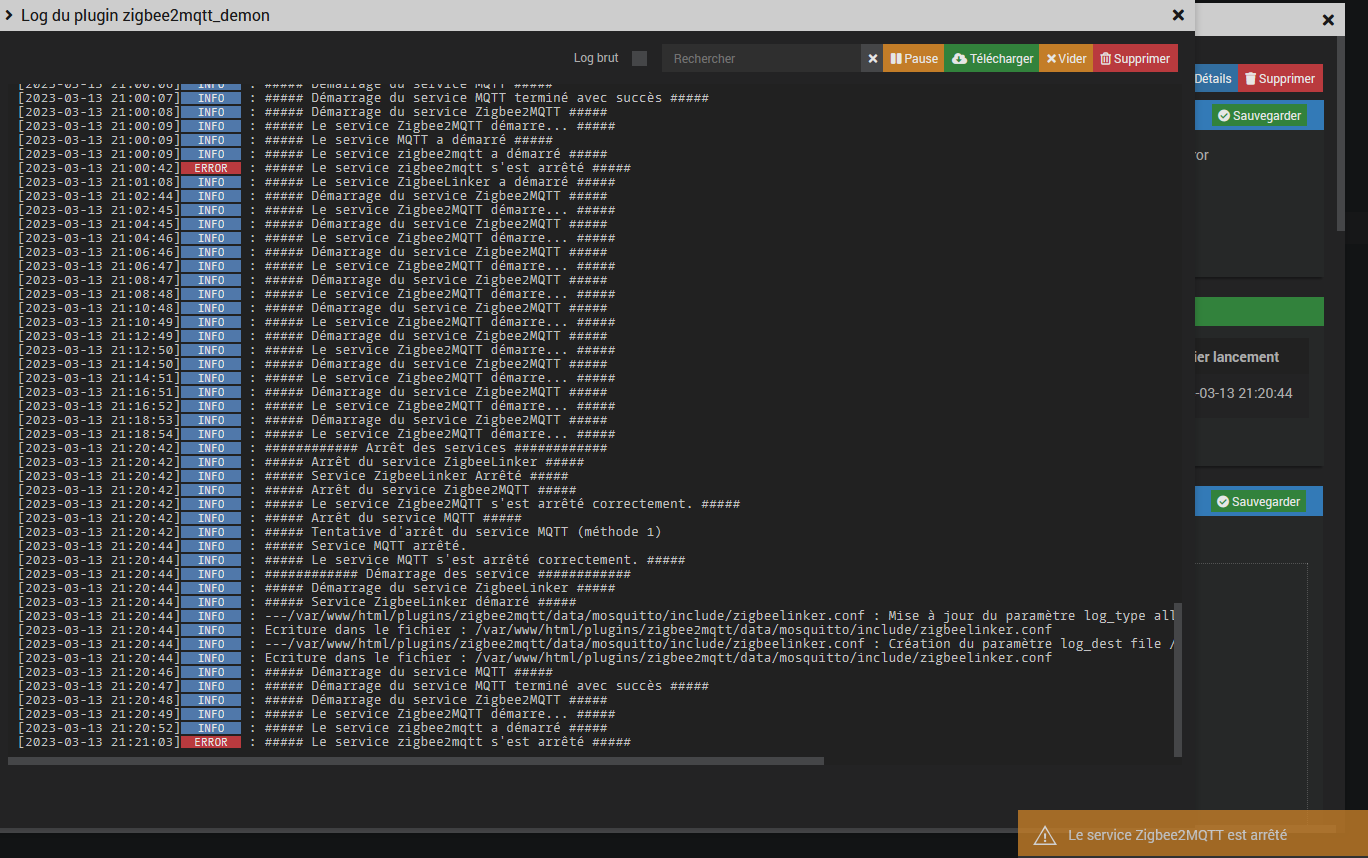Click the warning triangle icon in the notification
The height and width of the screenshot is (858, 1368).
point(1045,835)
